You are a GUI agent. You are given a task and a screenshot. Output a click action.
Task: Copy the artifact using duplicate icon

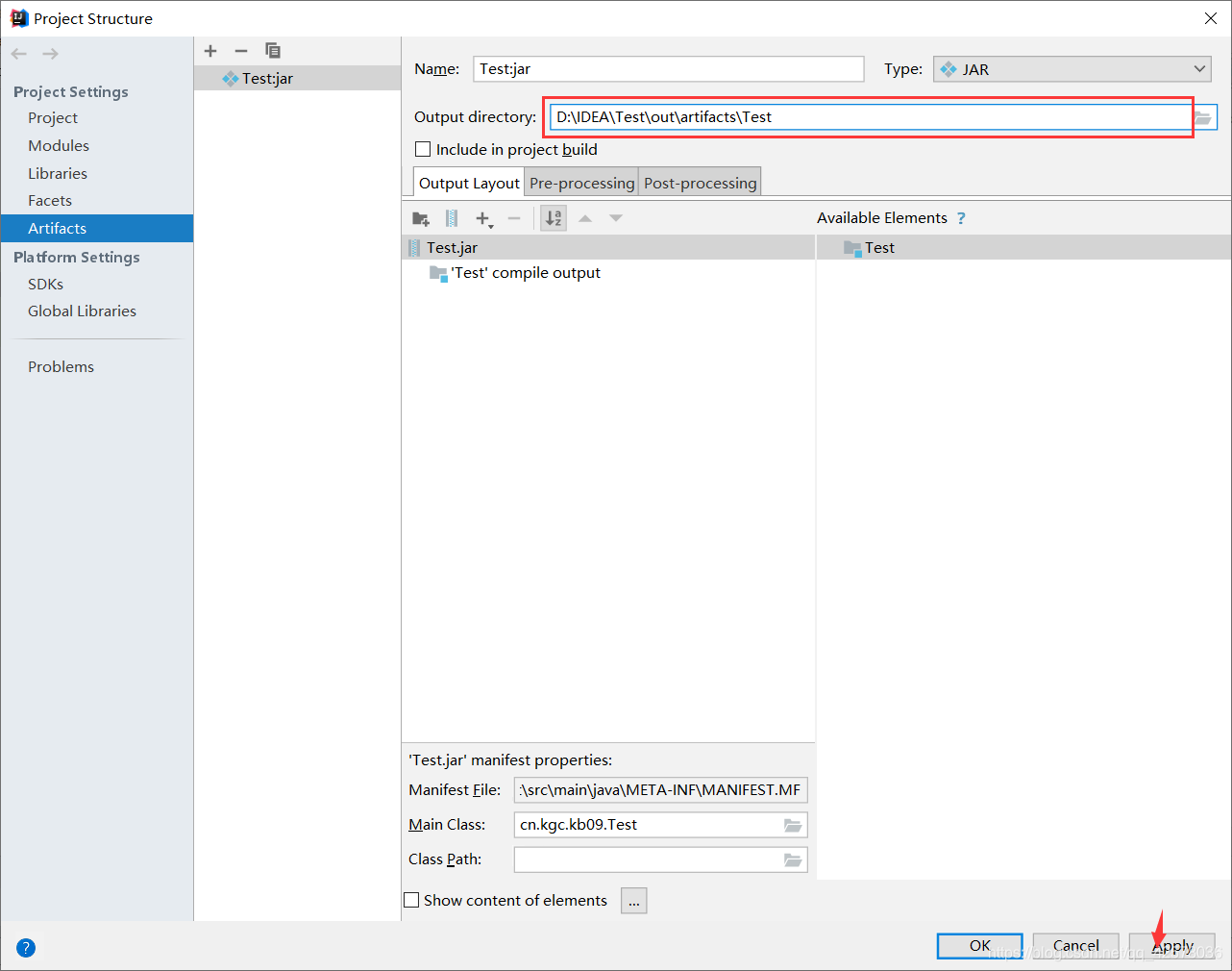tap(273, 51)
